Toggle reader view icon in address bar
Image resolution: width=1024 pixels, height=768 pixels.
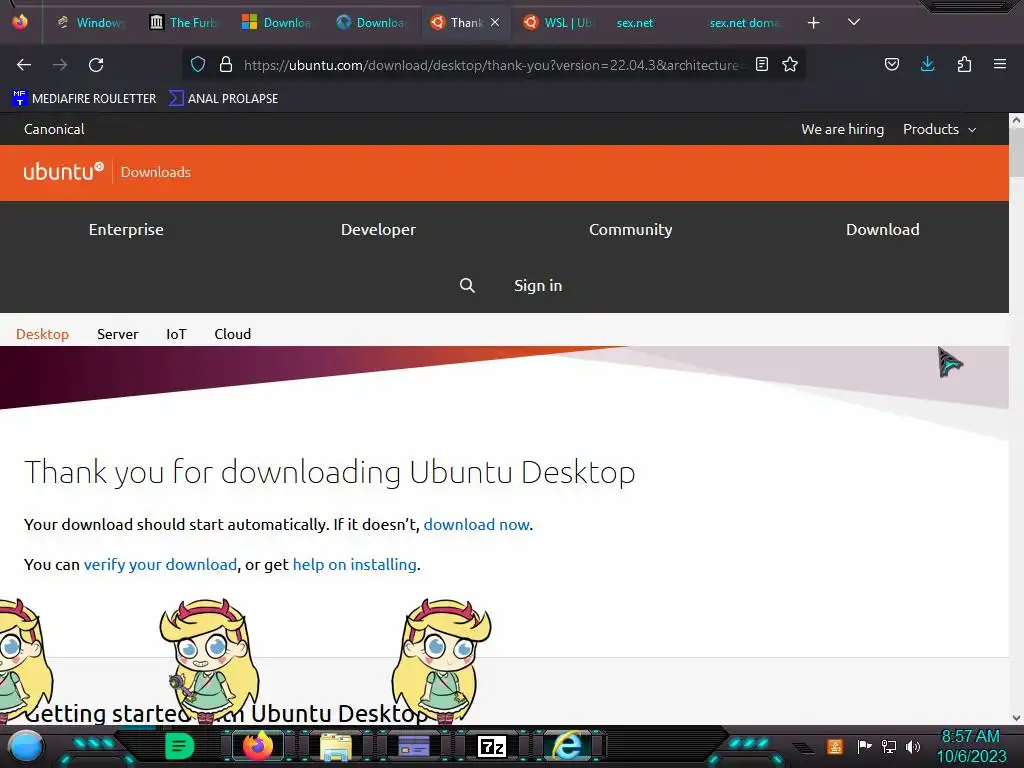pos(761,64)
